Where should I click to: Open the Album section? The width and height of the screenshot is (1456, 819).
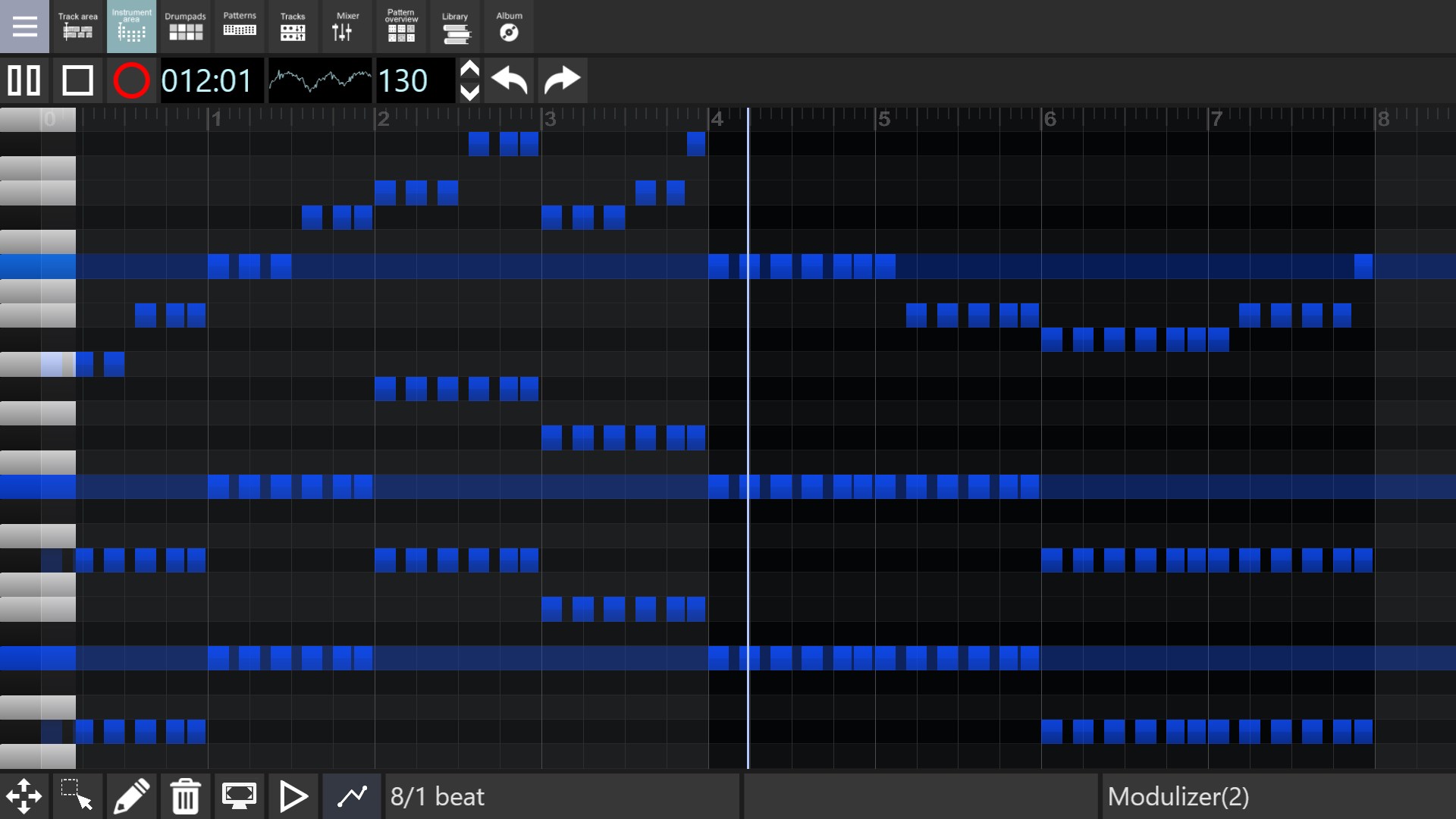[x=508, y=27]
